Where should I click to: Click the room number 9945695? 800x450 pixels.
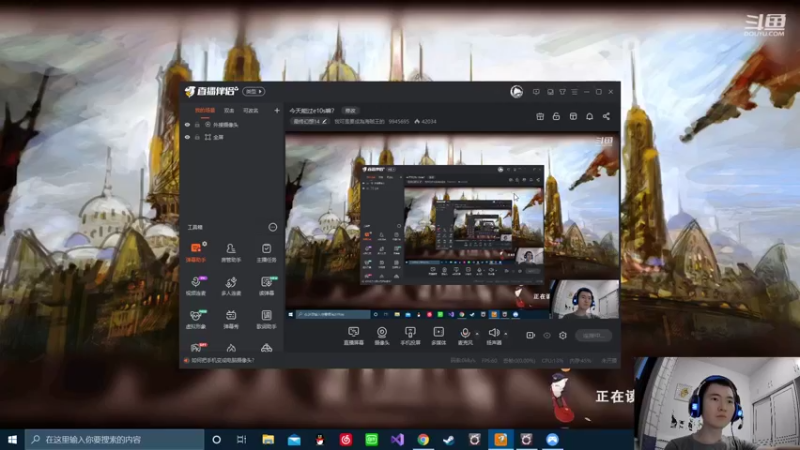click(x=398, y=121)
